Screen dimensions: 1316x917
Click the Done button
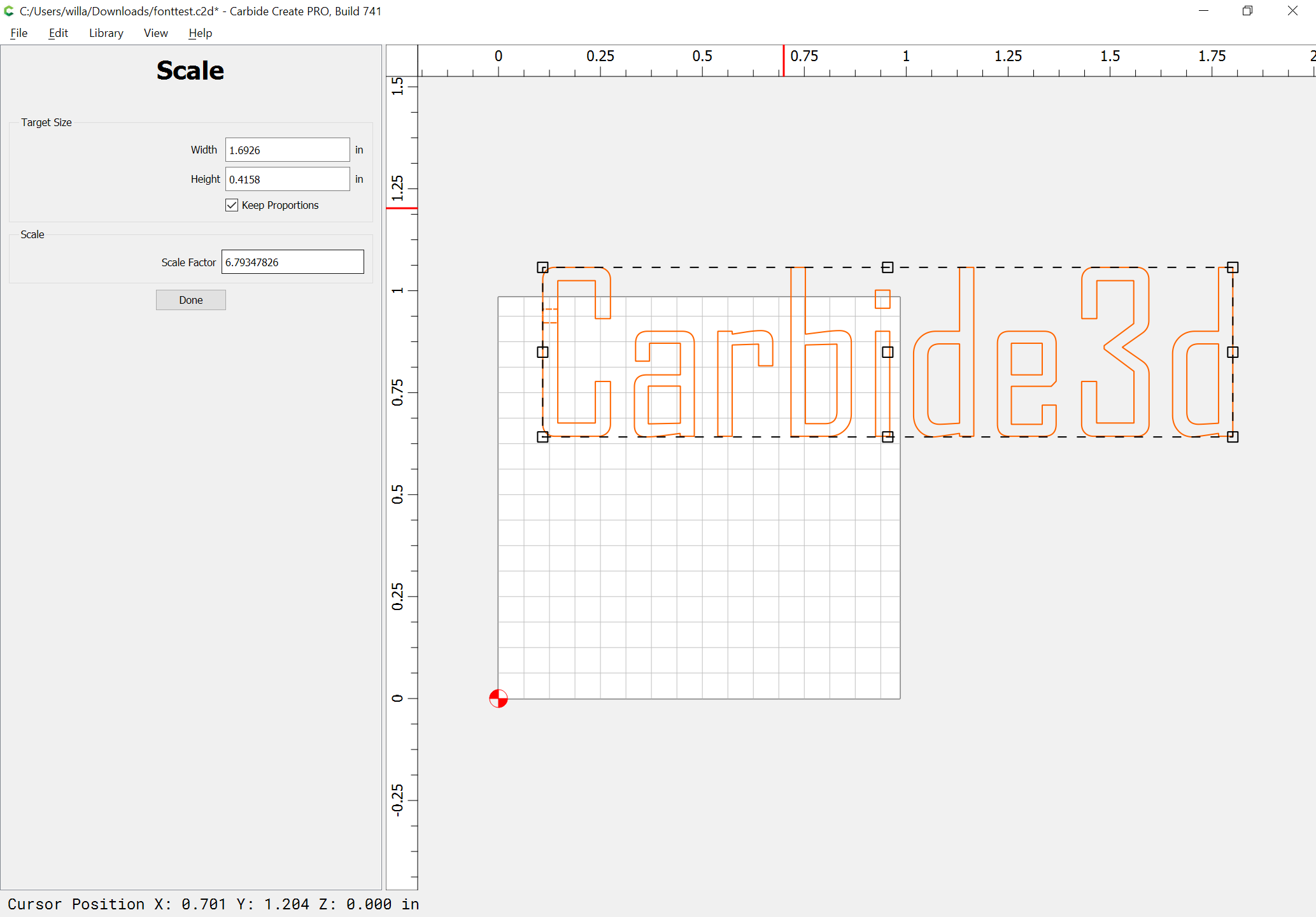[191, 300]
